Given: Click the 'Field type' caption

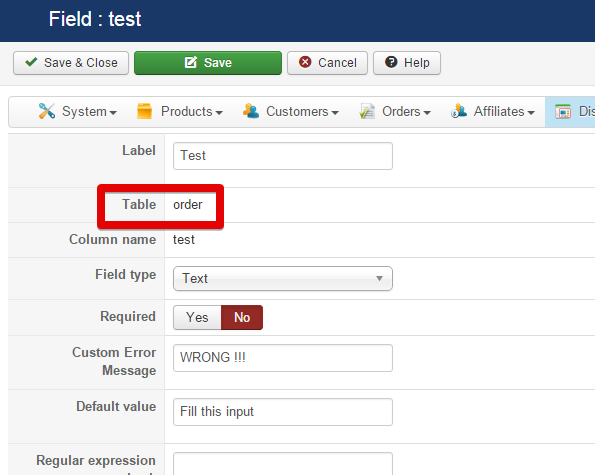Looking at the screenshot, I should tap(126, 274).
